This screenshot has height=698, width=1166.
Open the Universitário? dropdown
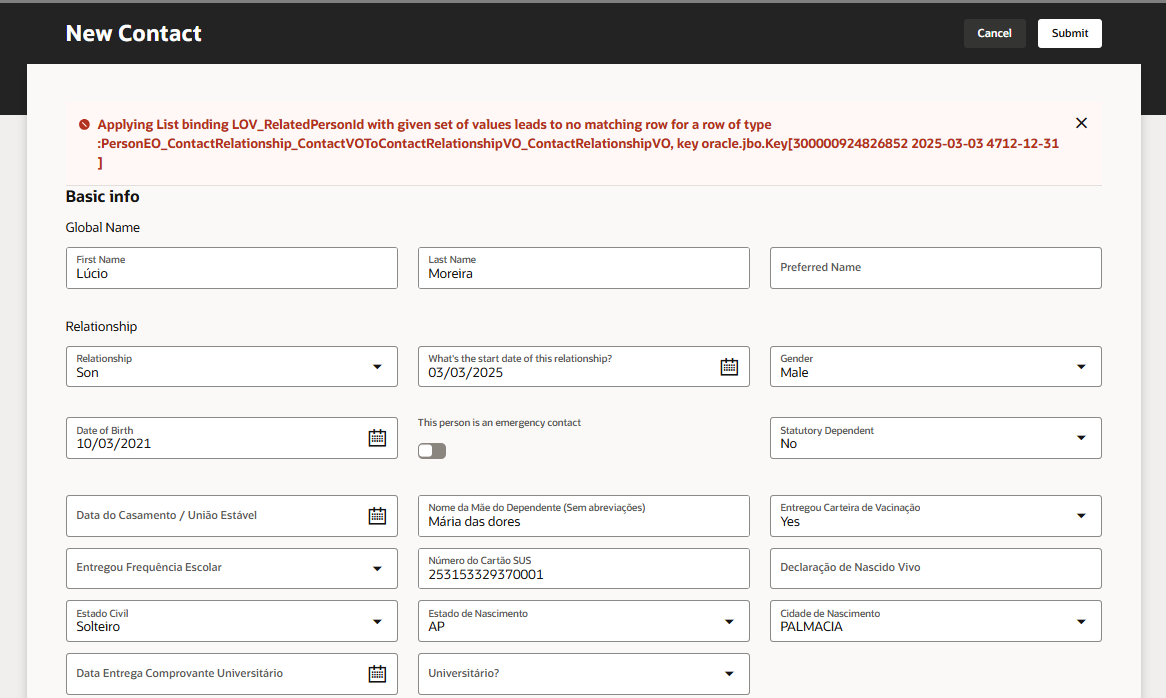(x=729, y=673)
